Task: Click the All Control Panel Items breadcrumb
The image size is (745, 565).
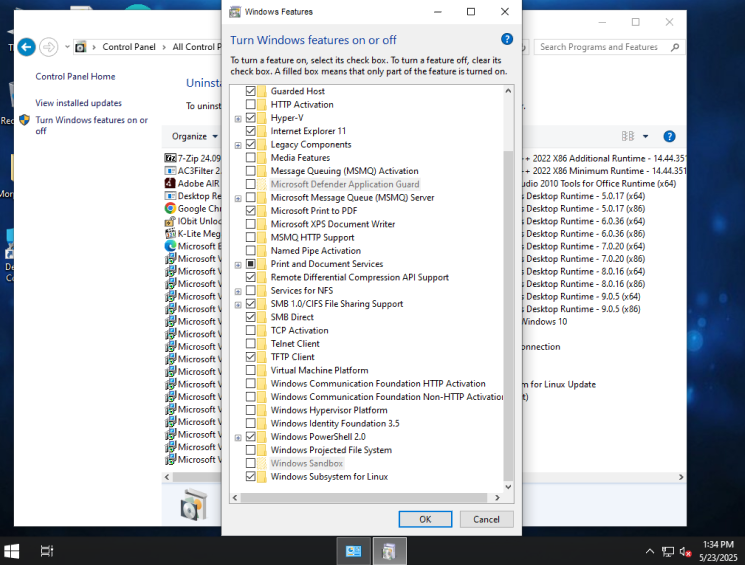Action: pos(197,47)
